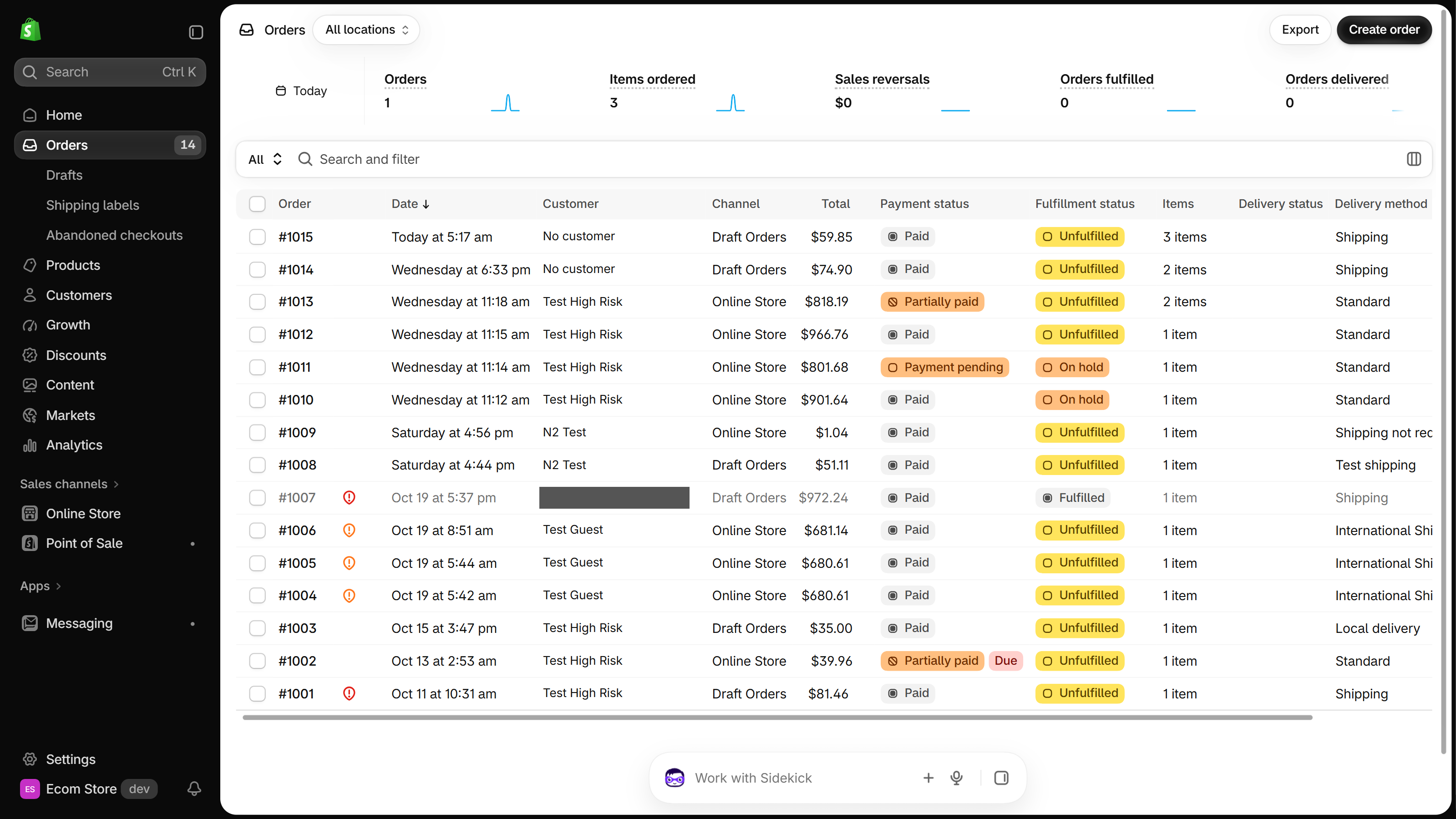The image size is (1456, 819).
Task: Add attachment with Sidekick plus icon
Action: pos(928,778)
